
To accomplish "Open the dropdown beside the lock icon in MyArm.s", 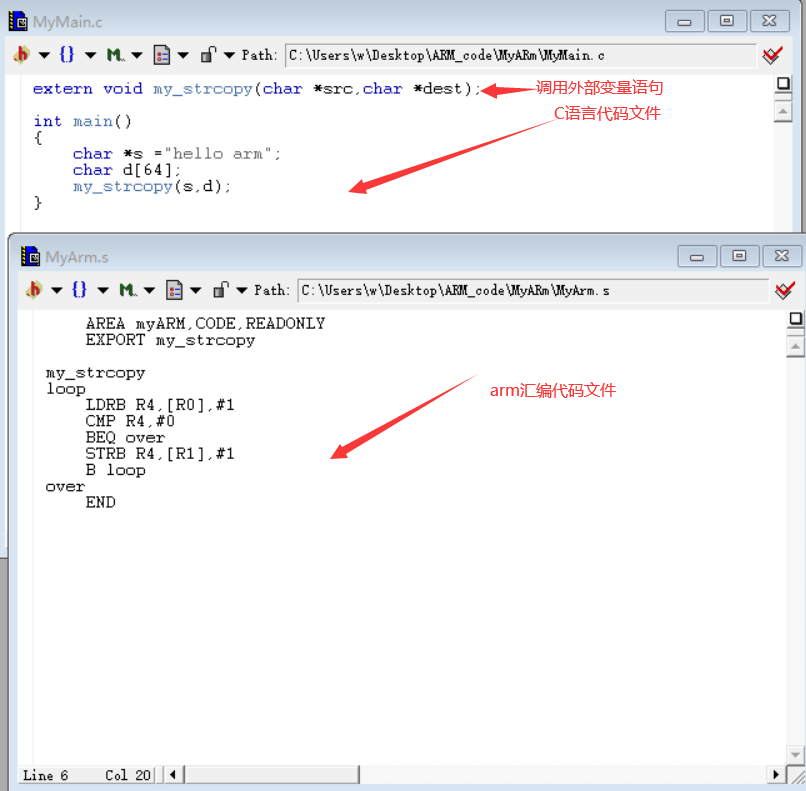I will [240, 290].
